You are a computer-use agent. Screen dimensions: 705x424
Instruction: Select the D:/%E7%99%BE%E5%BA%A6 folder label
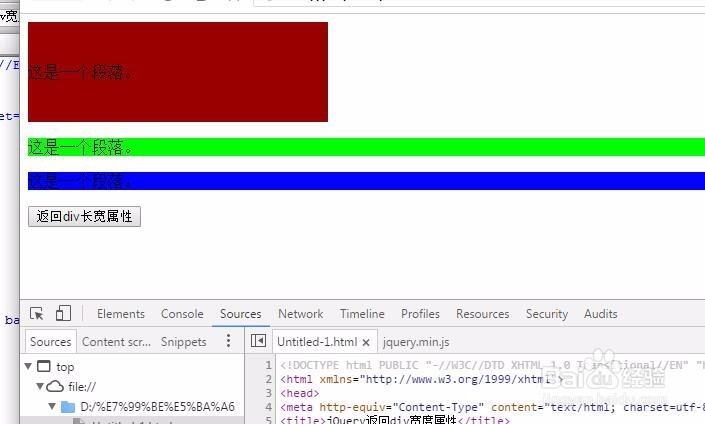[157, 407]
